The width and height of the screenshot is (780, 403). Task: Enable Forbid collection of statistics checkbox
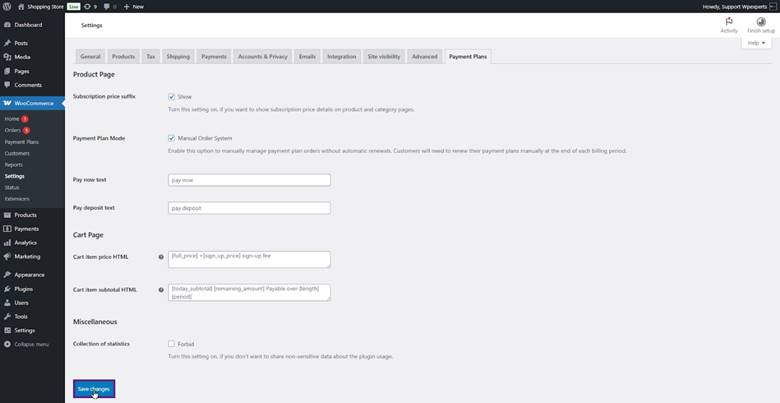tap(171, 344)
